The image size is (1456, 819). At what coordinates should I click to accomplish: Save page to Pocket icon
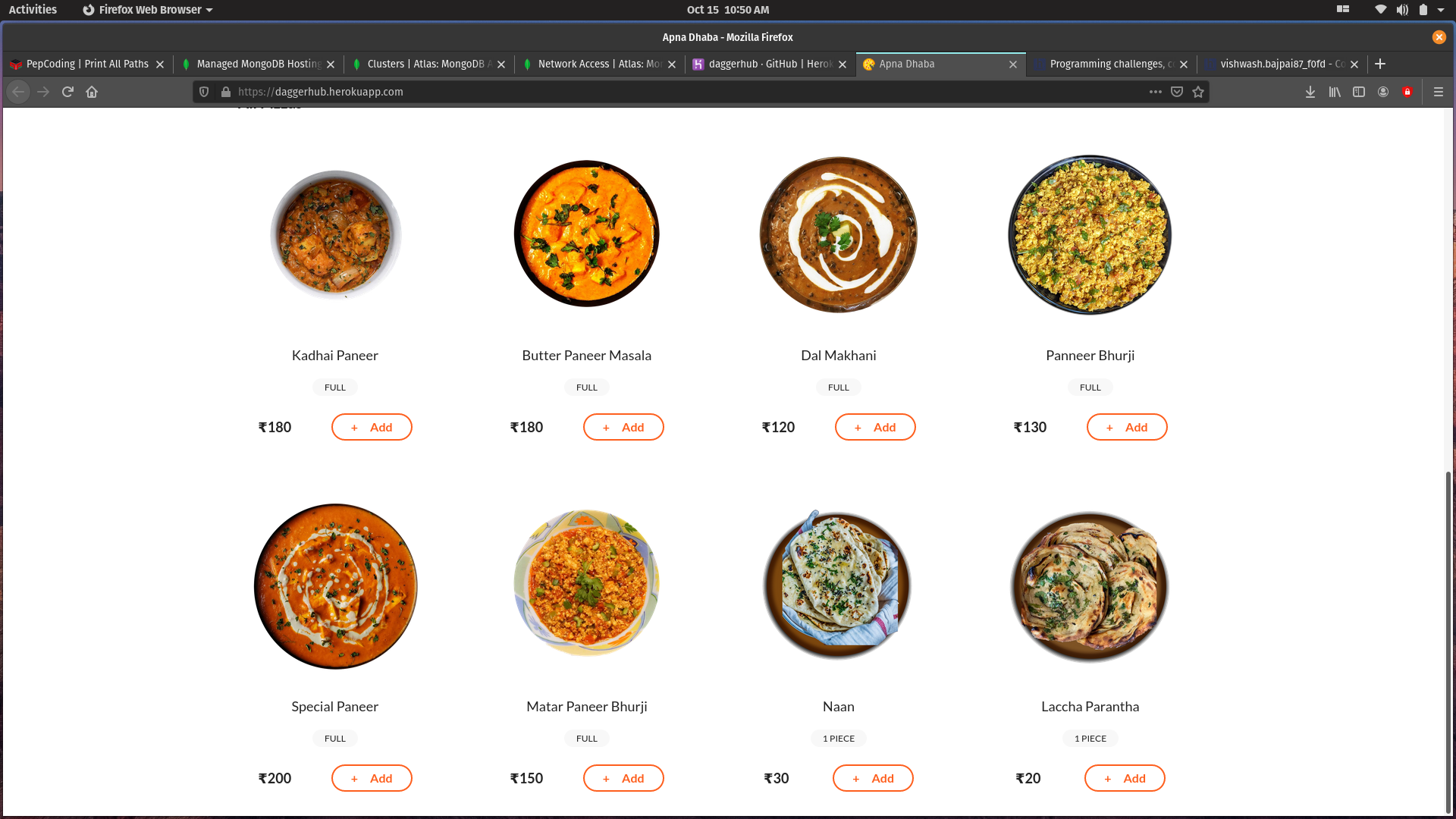(x=1177, y=92)
